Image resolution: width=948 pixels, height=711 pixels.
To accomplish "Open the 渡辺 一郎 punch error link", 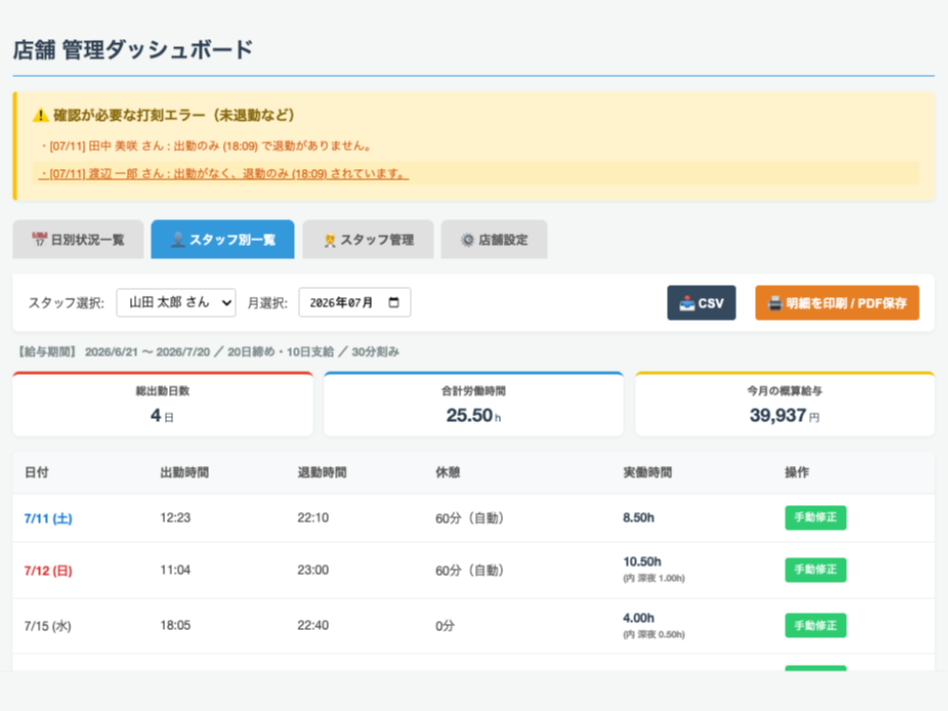I will pos(224,174).
